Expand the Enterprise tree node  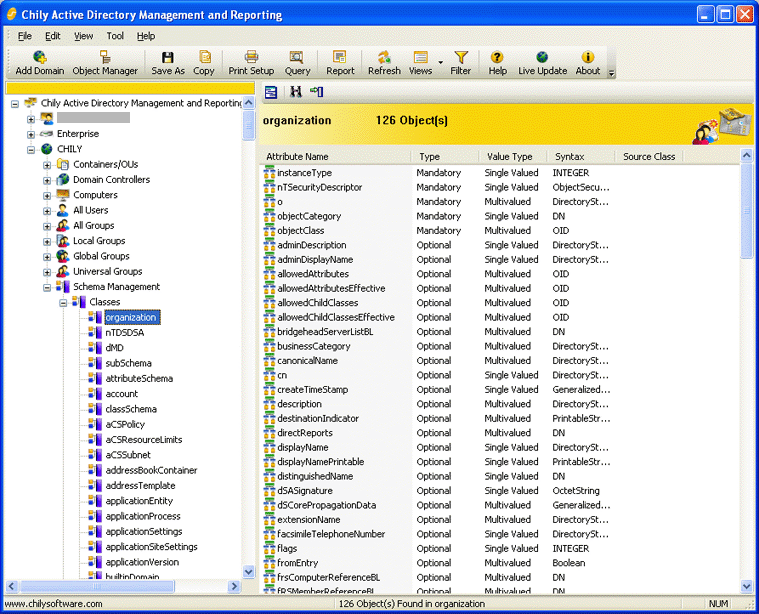pyautogui.click(x=31, y=134)
